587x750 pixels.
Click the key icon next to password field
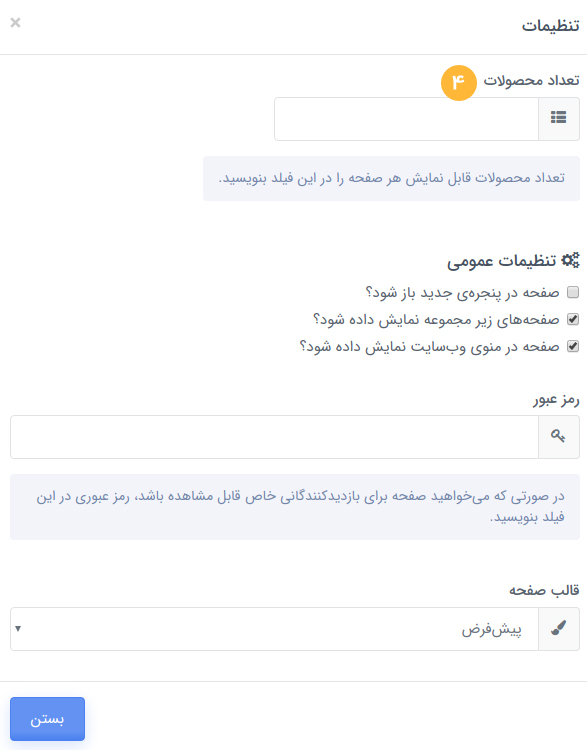tap(558, 437)
